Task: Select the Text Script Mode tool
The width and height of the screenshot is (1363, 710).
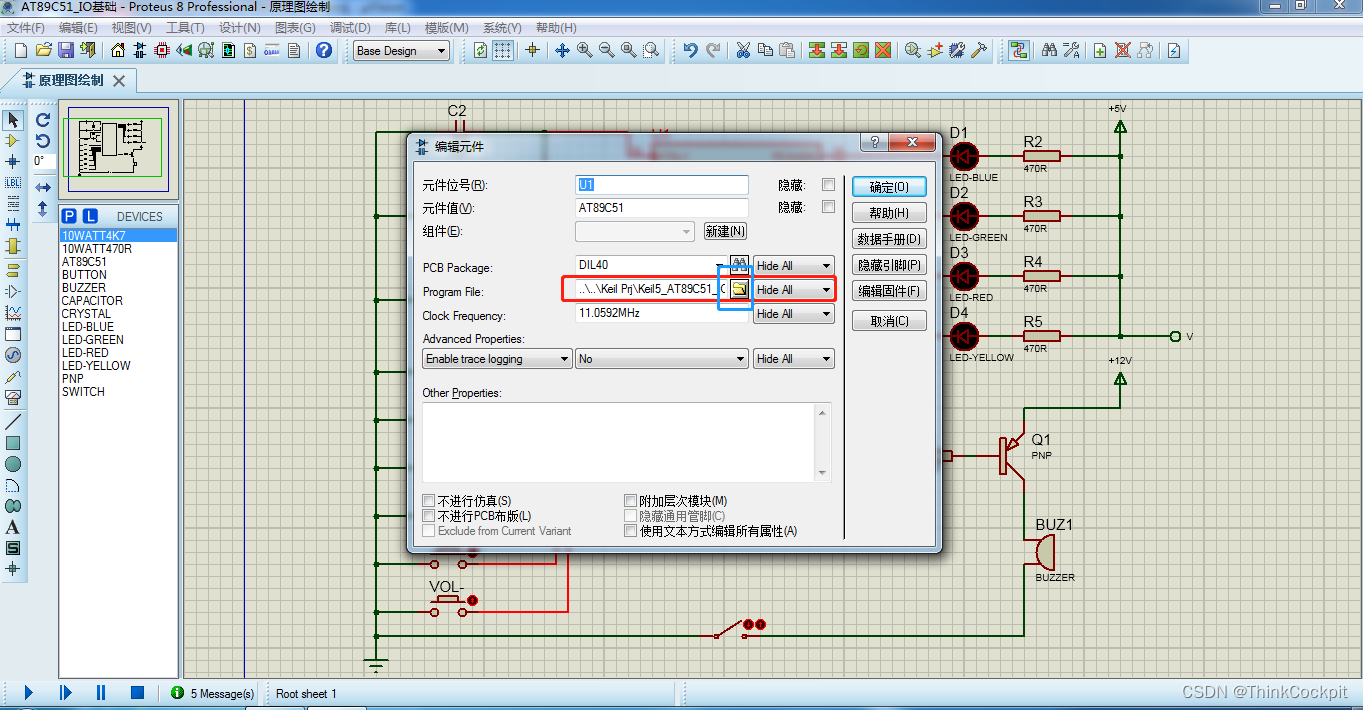Action: [13, 203]
